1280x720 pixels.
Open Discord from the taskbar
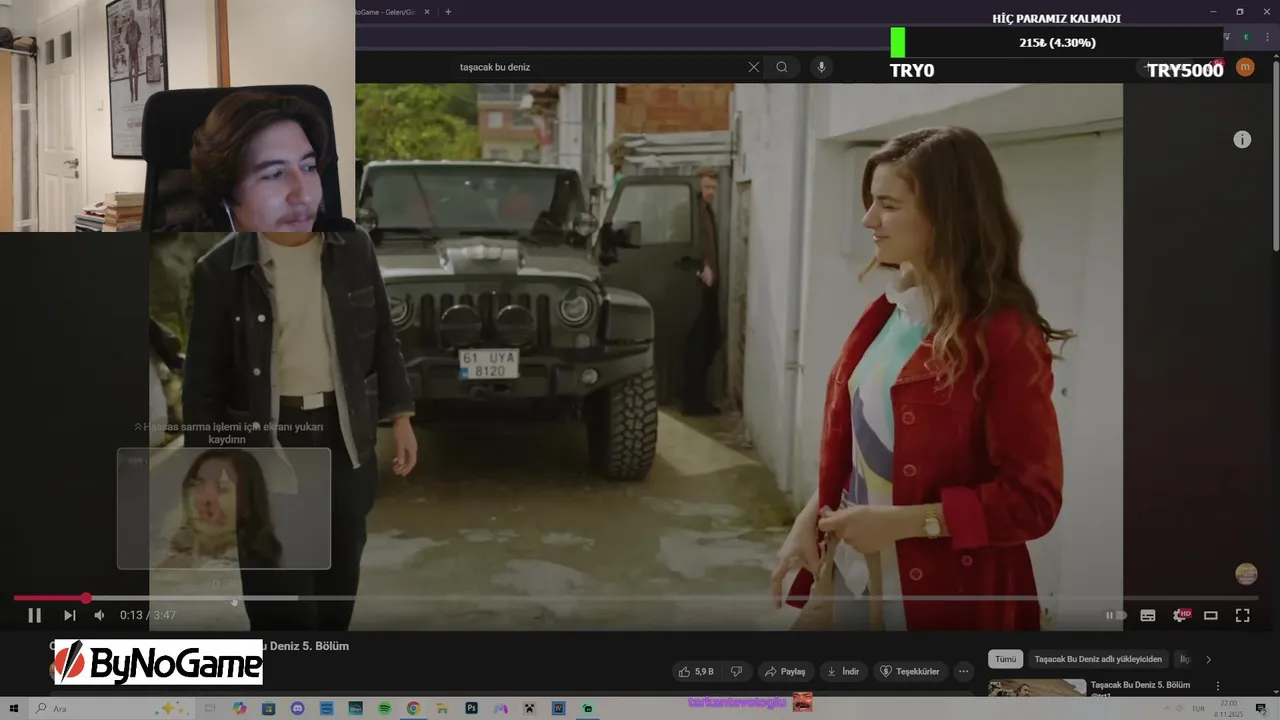297,708
